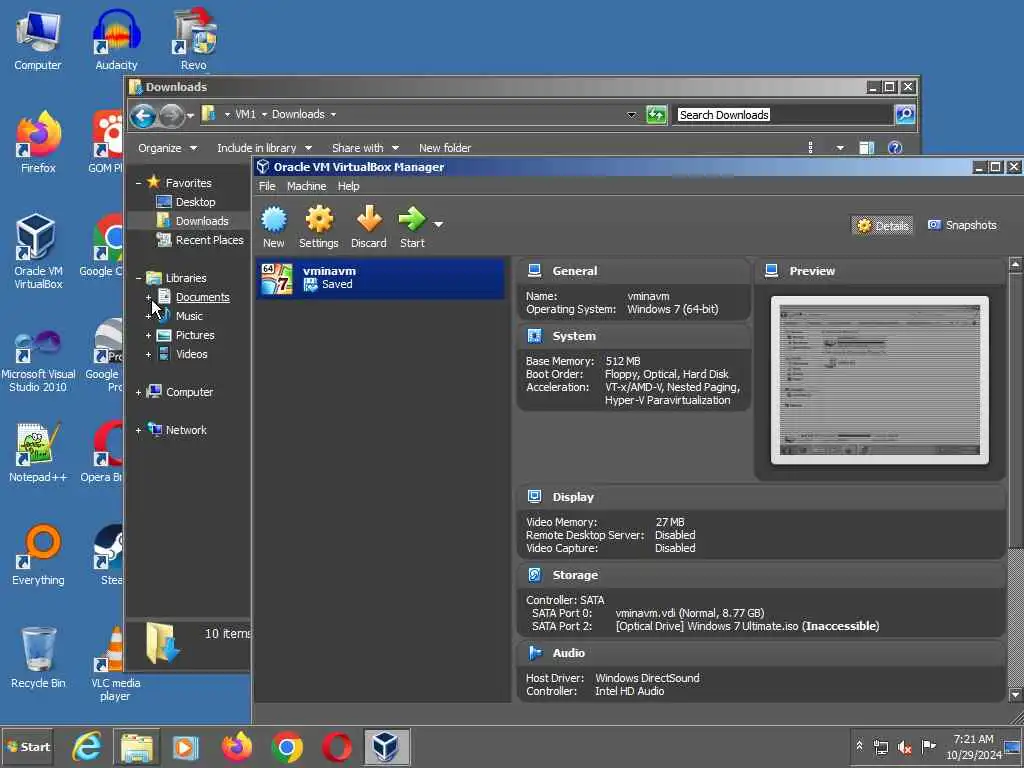Click the Refresh button in Downloads window
The width and height of the screenshot is (1024, 768).
point(656,115)
